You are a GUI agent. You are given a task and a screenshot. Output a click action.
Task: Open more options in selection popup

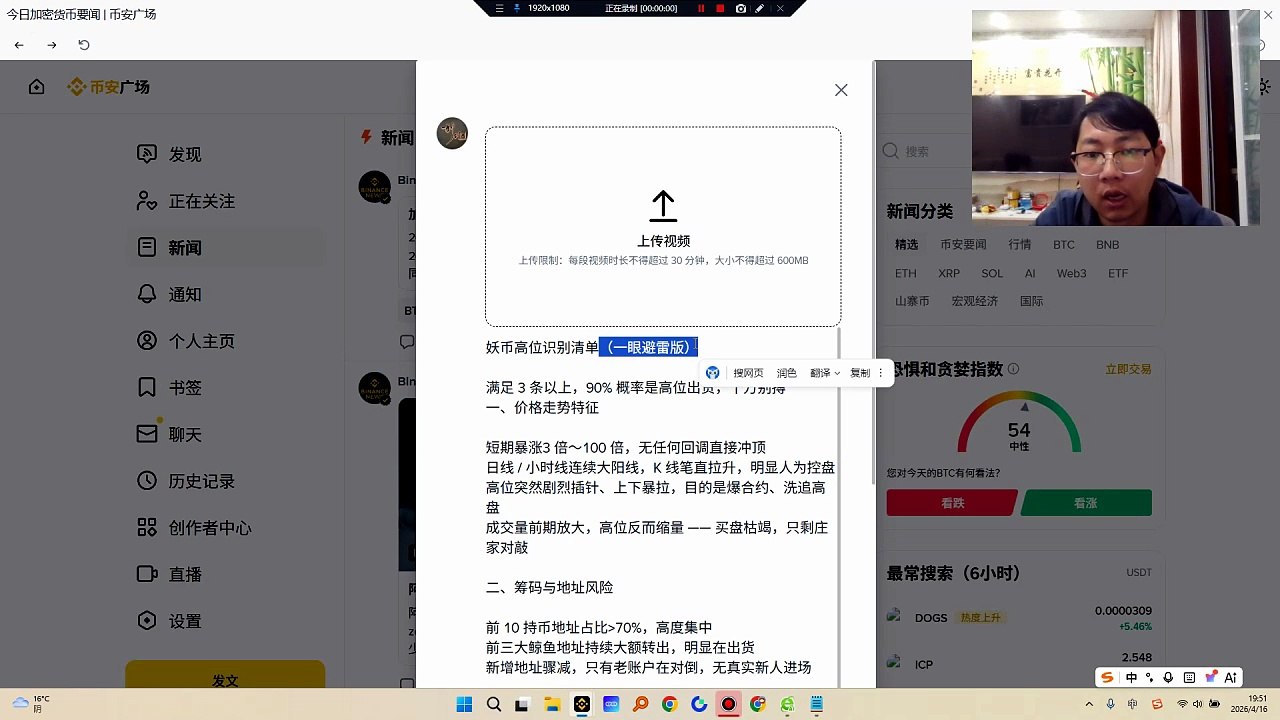click(x=881, y=373)
